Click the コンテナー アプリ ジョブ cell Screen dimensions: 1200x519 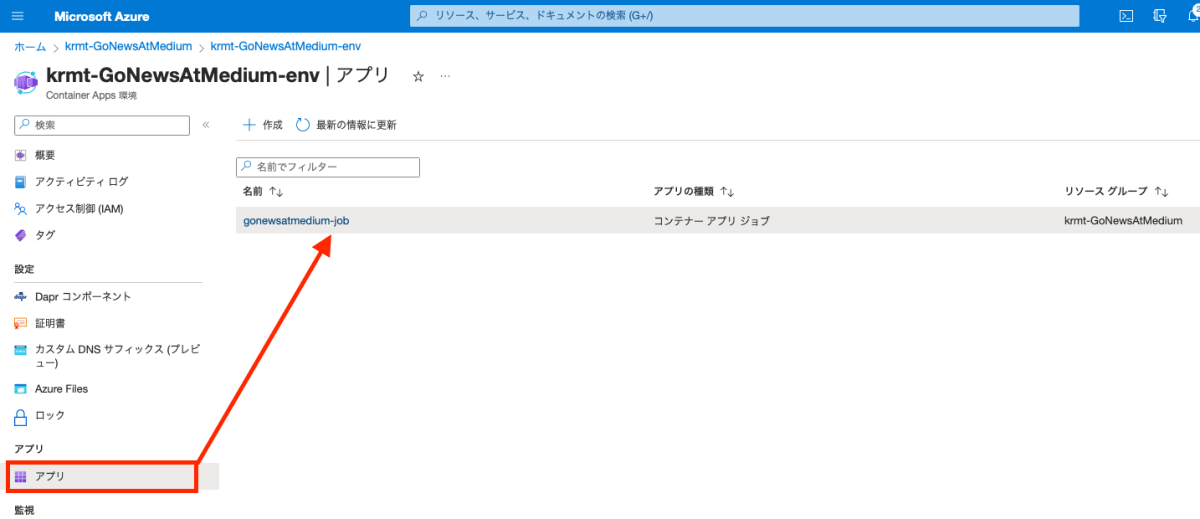711,221
